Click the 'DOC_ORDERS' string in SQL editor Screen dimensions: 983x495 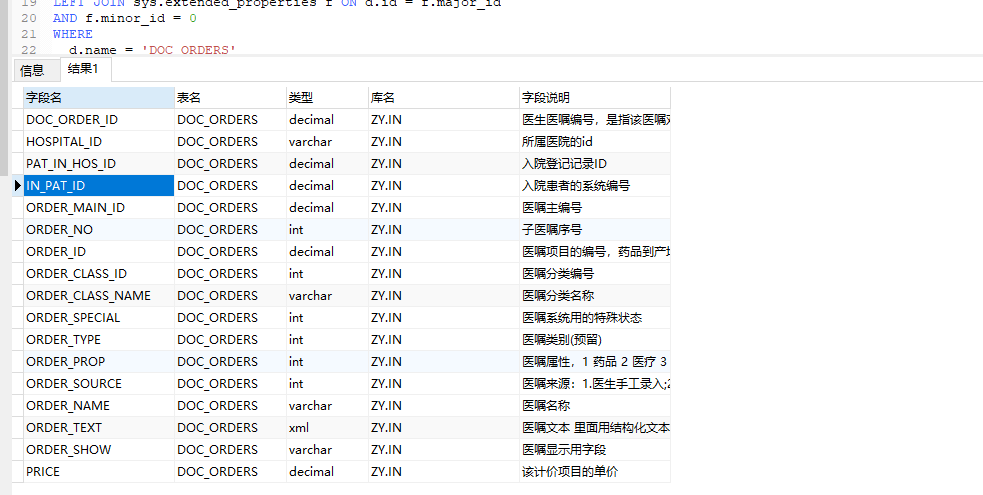189,50
